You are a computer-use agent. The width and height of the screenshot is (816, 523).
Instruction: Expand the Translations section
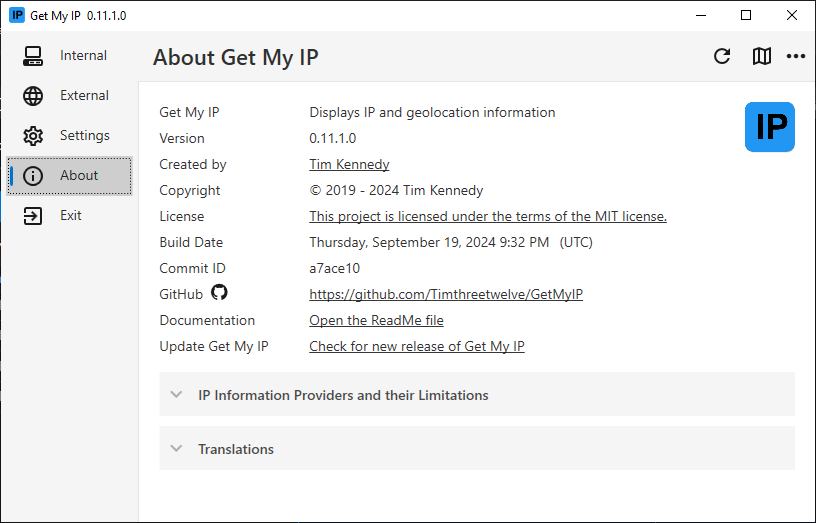(x=477, y=449)
